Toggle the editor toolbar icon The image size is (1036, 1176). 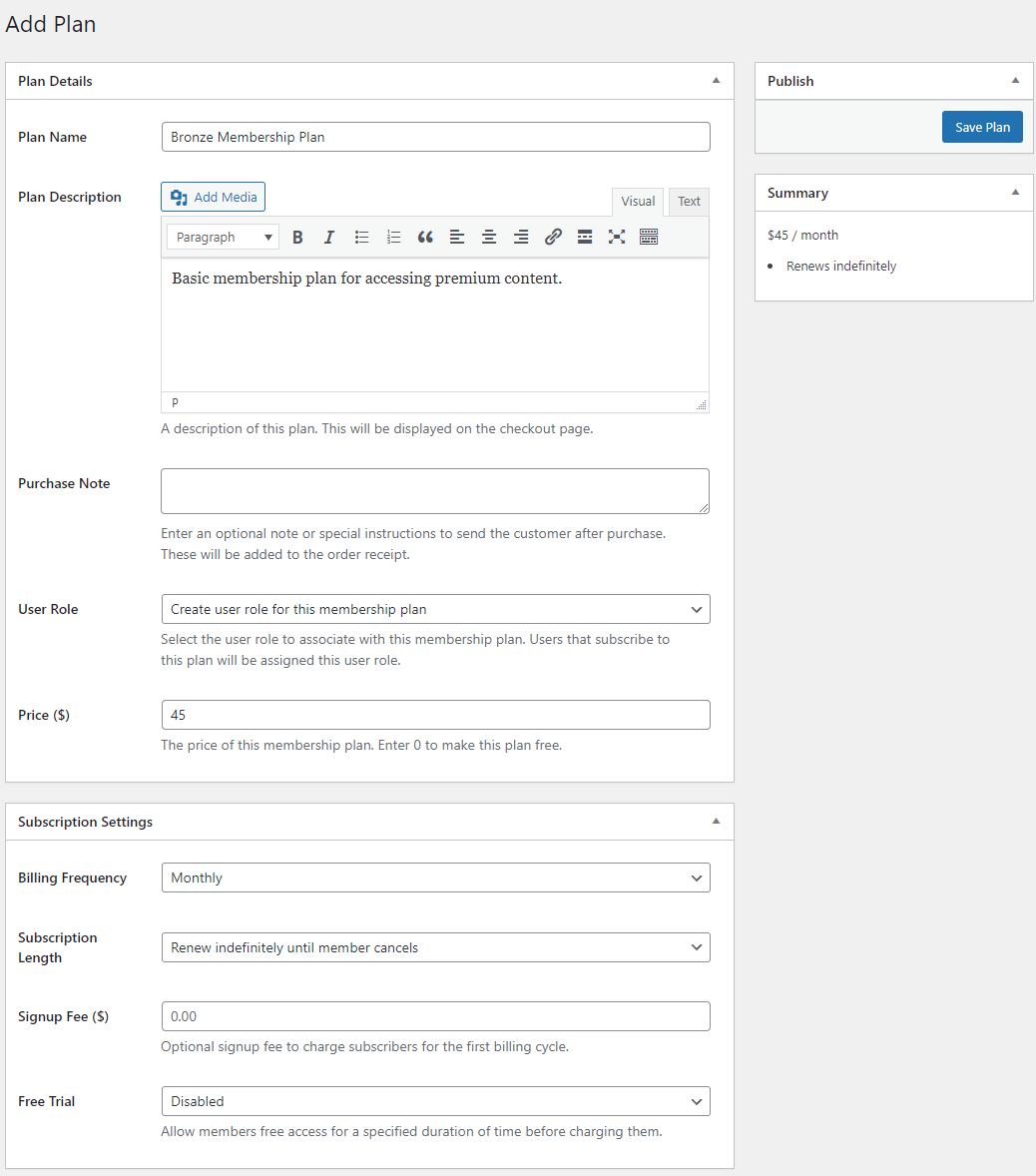(x=649, y=237)
